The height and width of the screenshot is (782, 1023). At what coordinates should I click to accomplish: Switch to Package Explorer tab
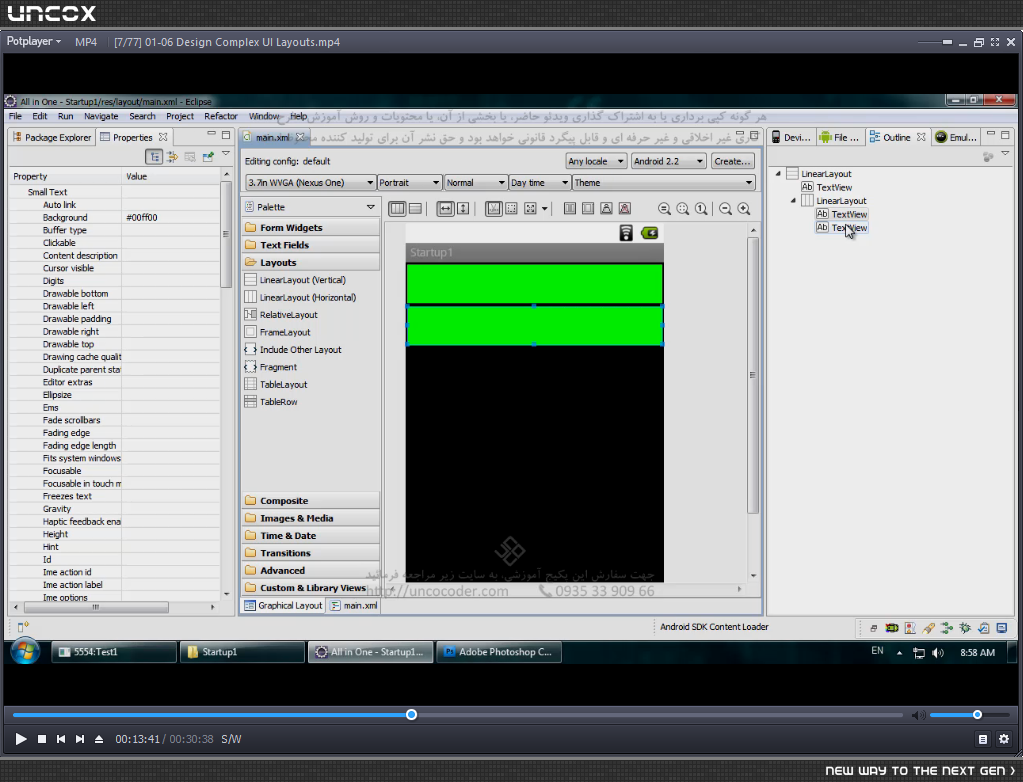[x=52, y=137]
